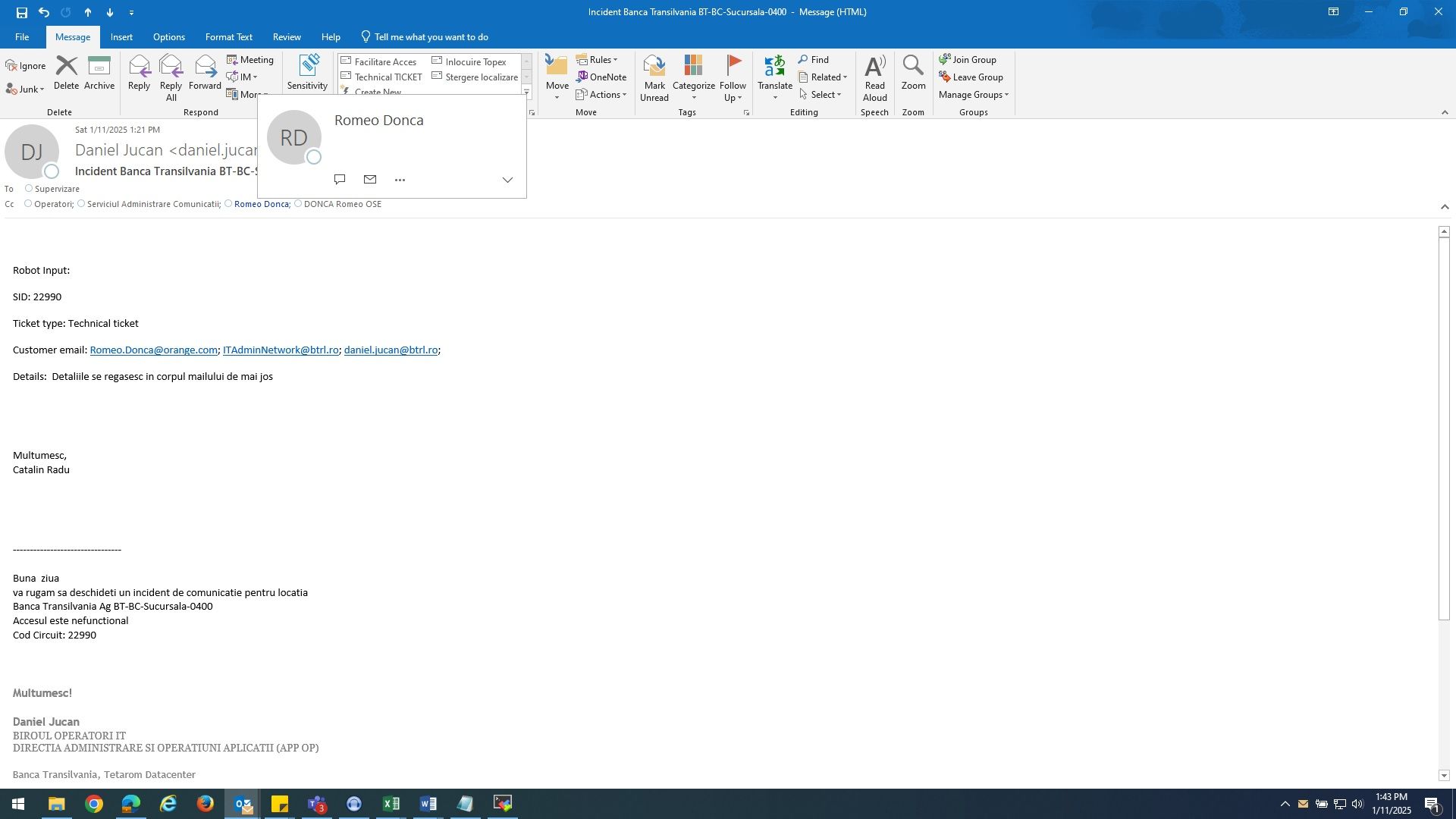Expand the Rules dropdown
Screen dimensions: 1456x819
point(598,59)
